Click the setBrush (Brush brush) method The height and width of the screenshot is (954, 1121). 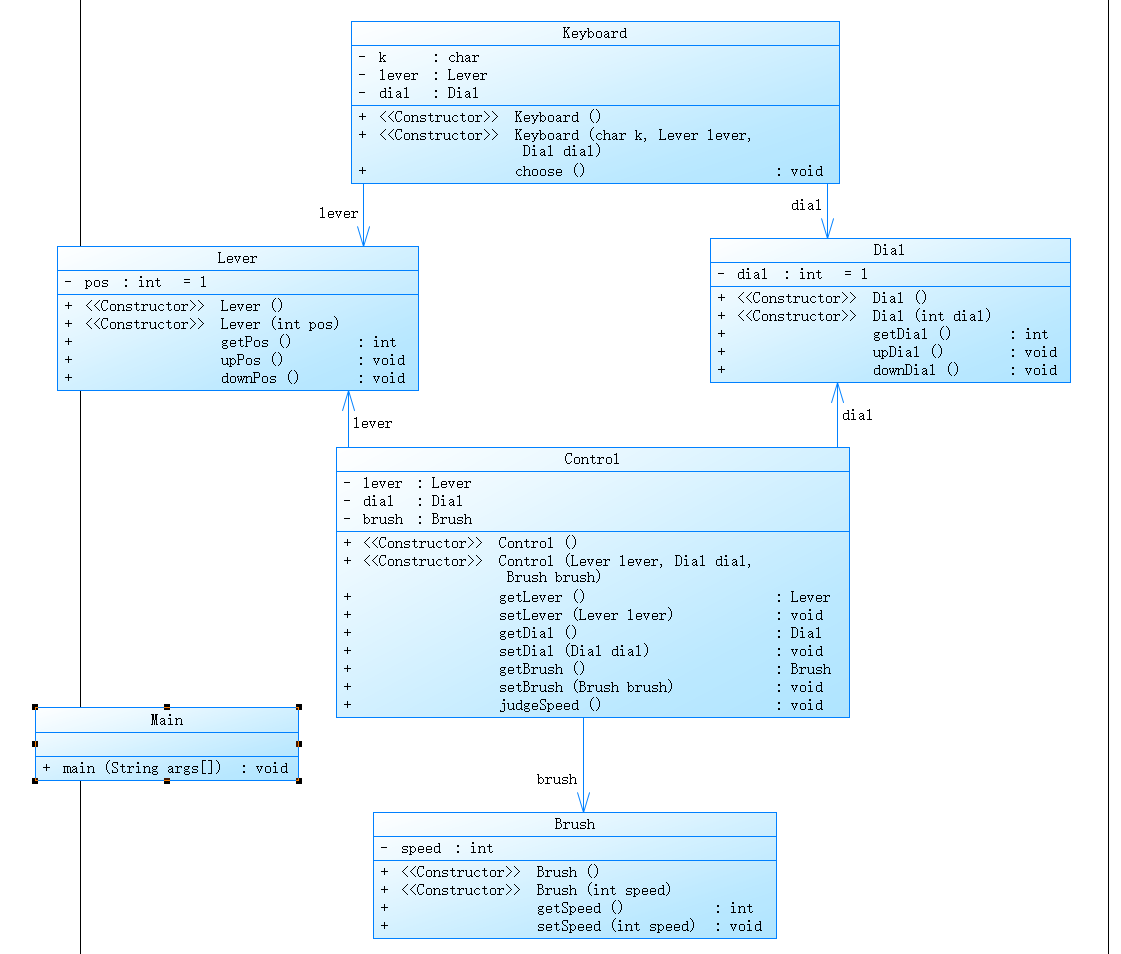tap(587, 687)
